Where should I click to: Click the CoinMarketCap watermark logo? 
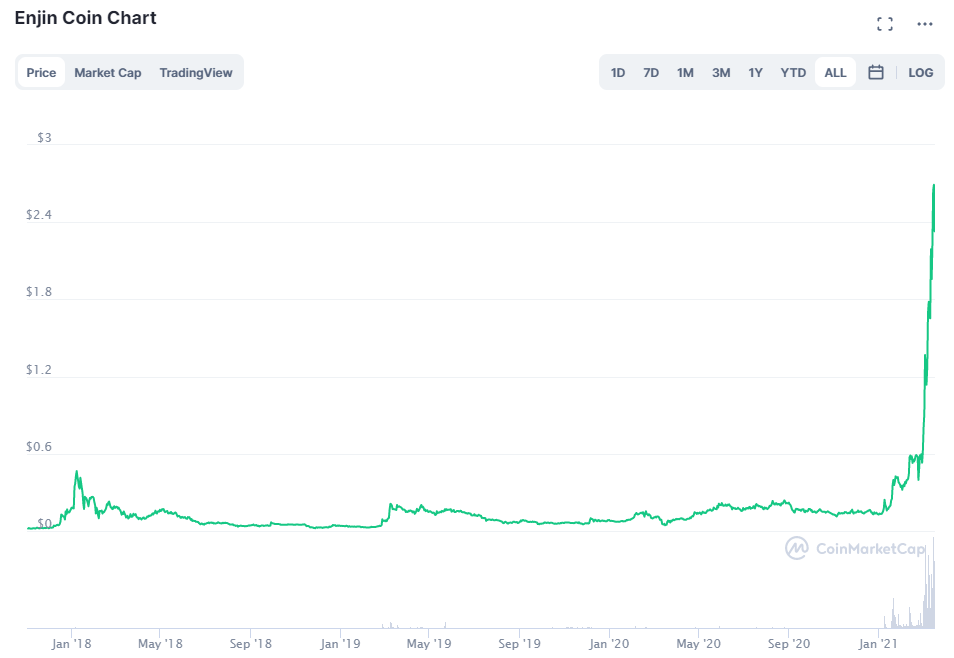[x=855, y=548]
